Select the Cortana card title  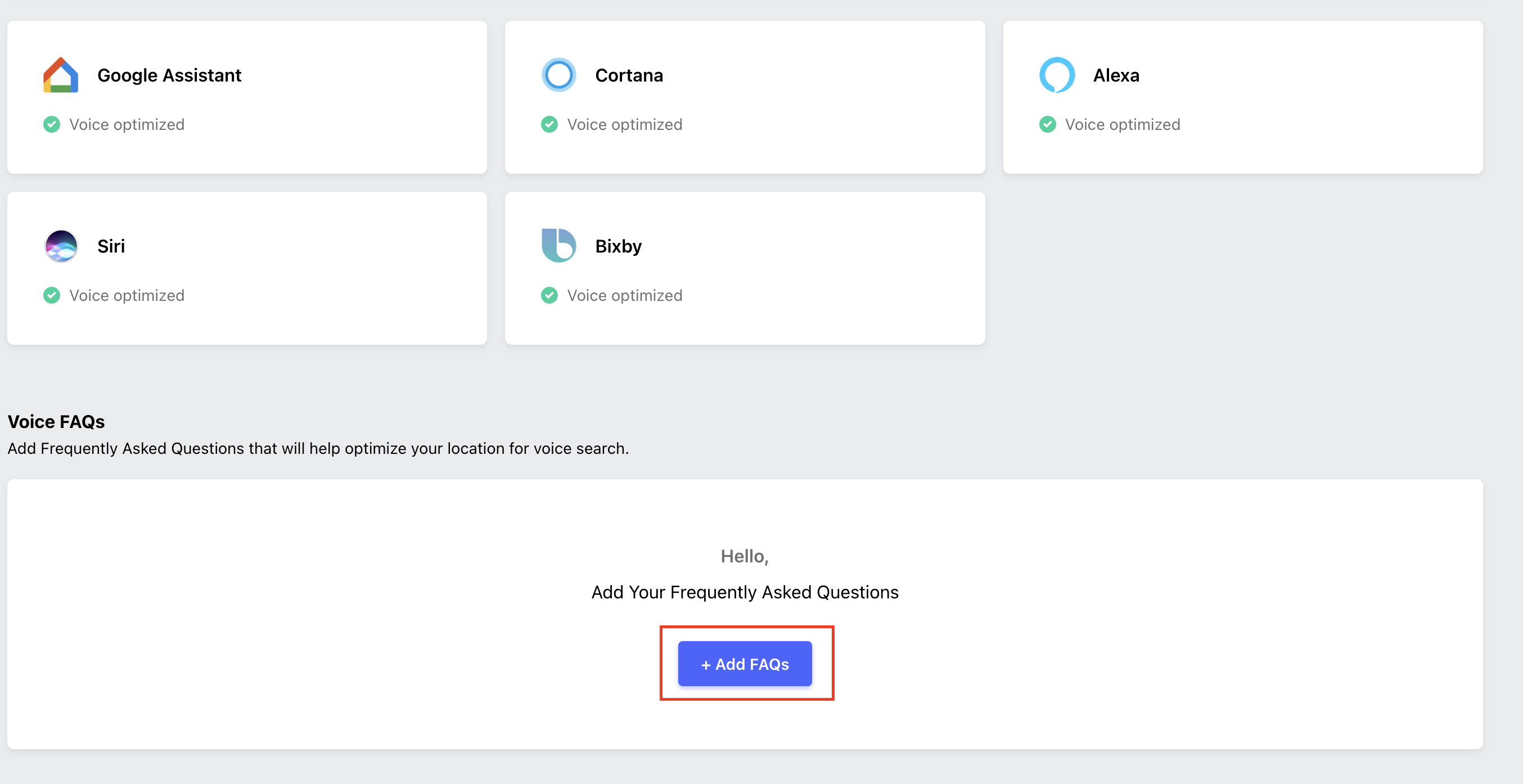(x=628, y=76)
